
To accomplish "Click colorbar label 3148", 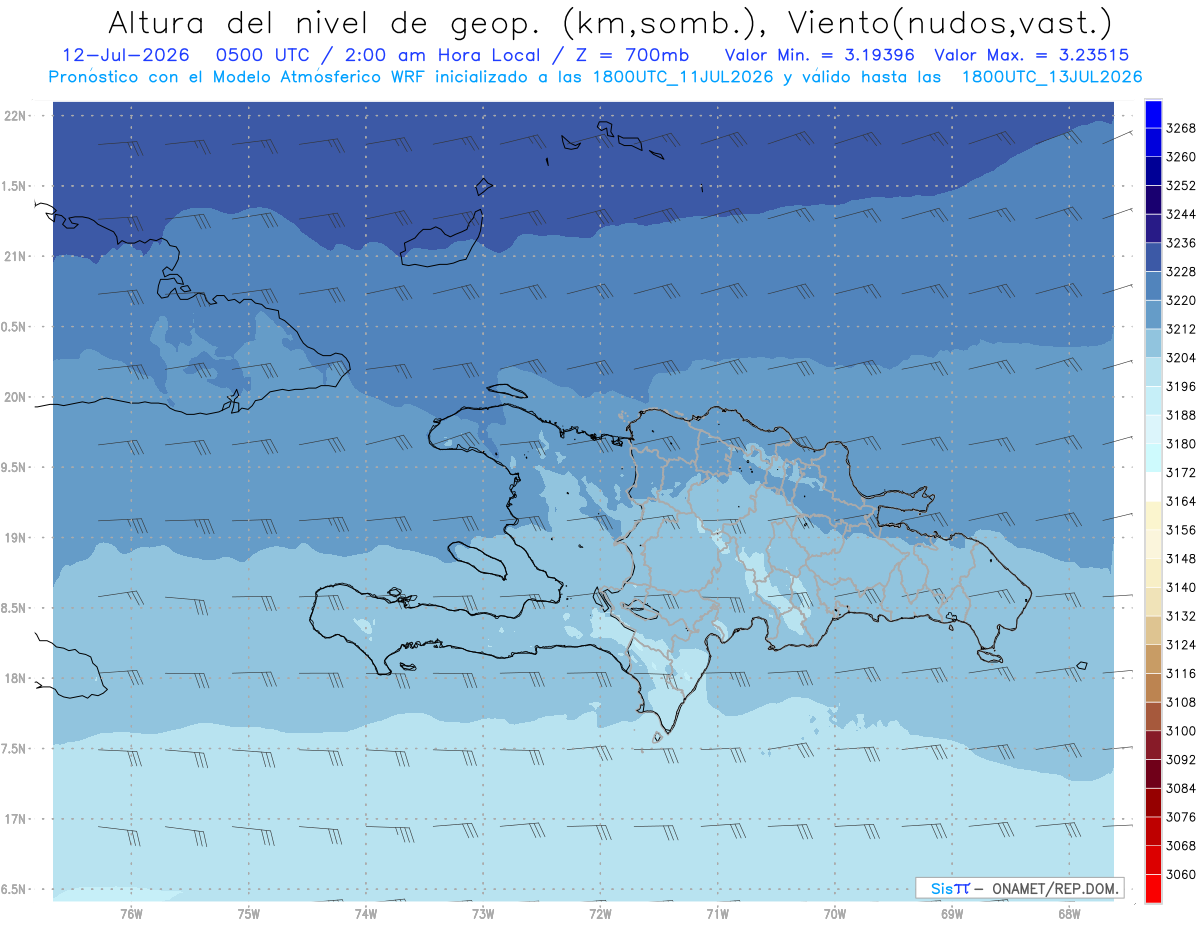I will coord(1181,559).
